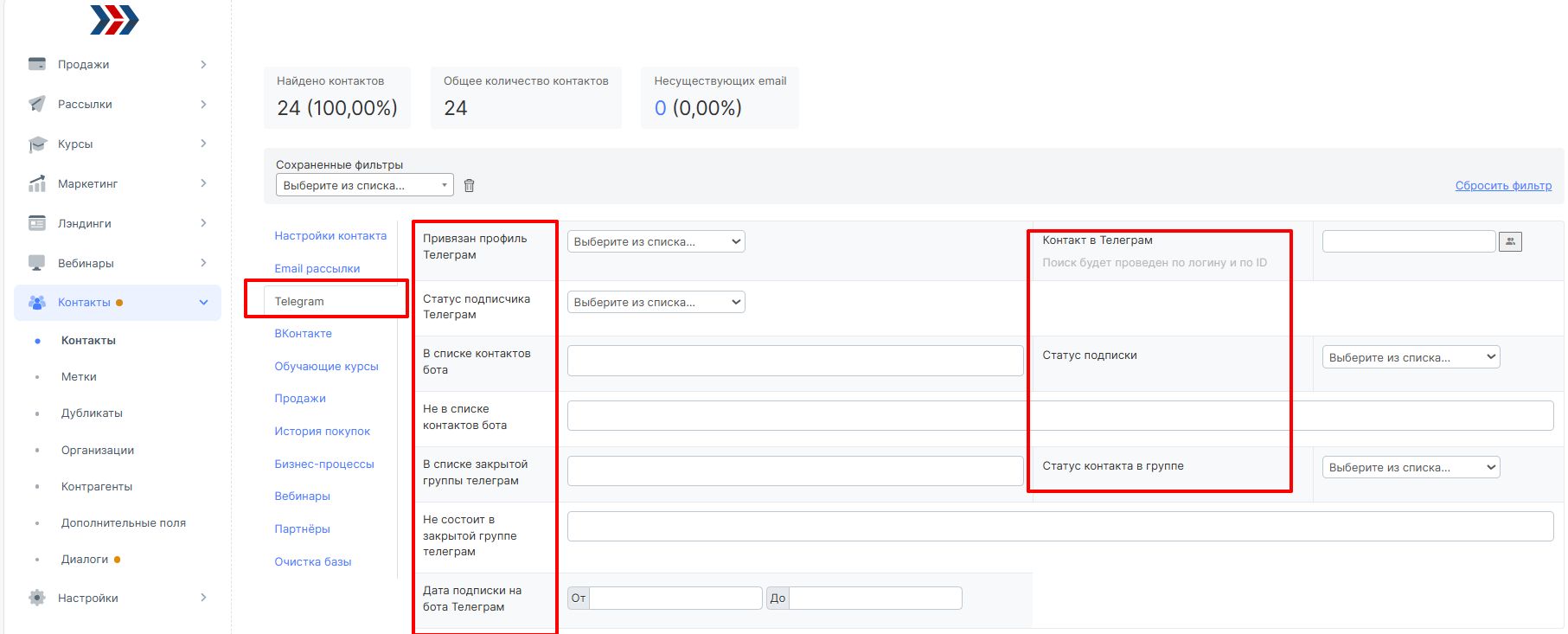Open the Диалоги submenu item
Viewport: 1568px width, 634px height.
[x=85, y=559]
